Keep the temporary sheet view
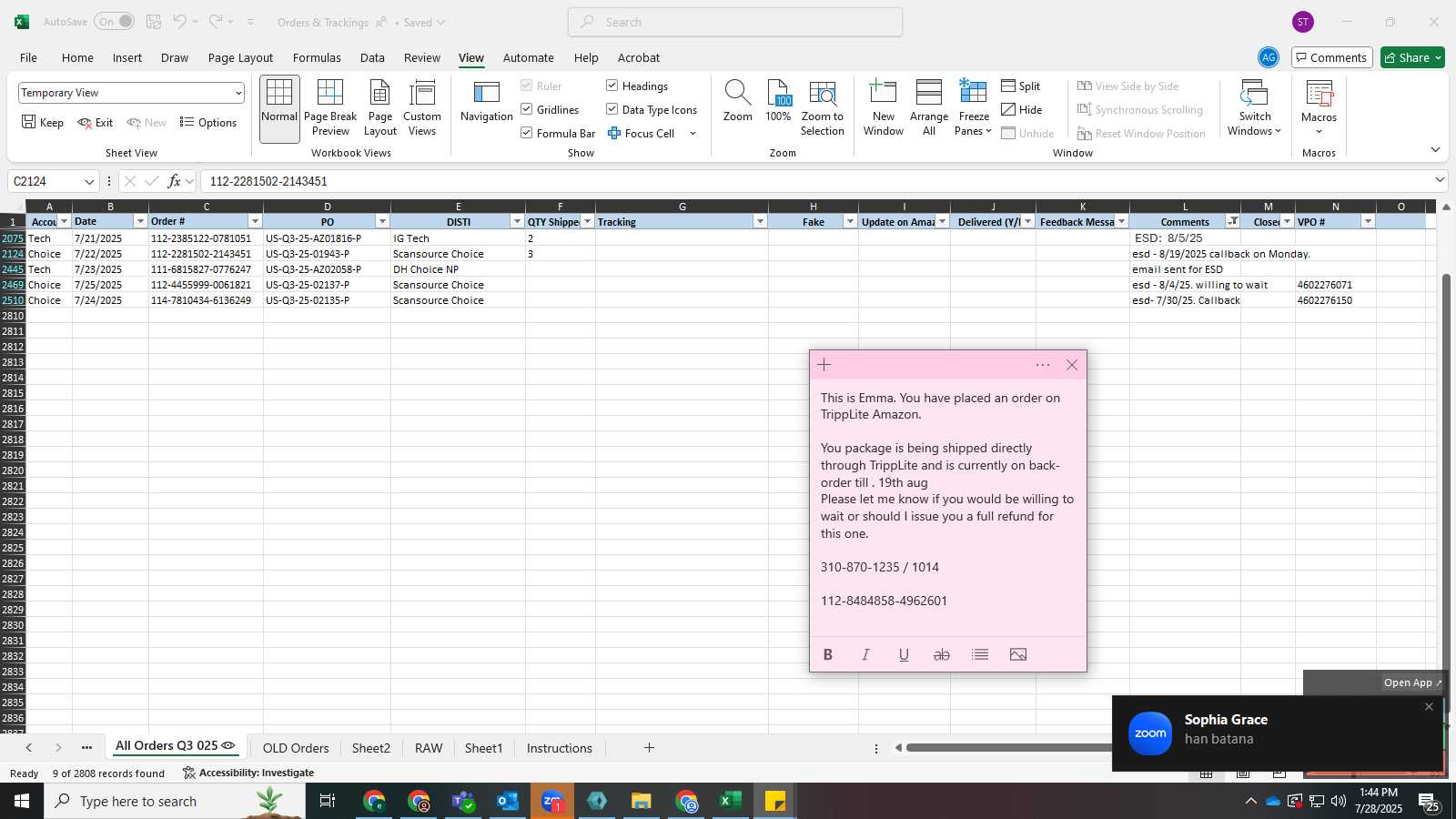This screenshot has width=1456, height=819. [43, 122]
